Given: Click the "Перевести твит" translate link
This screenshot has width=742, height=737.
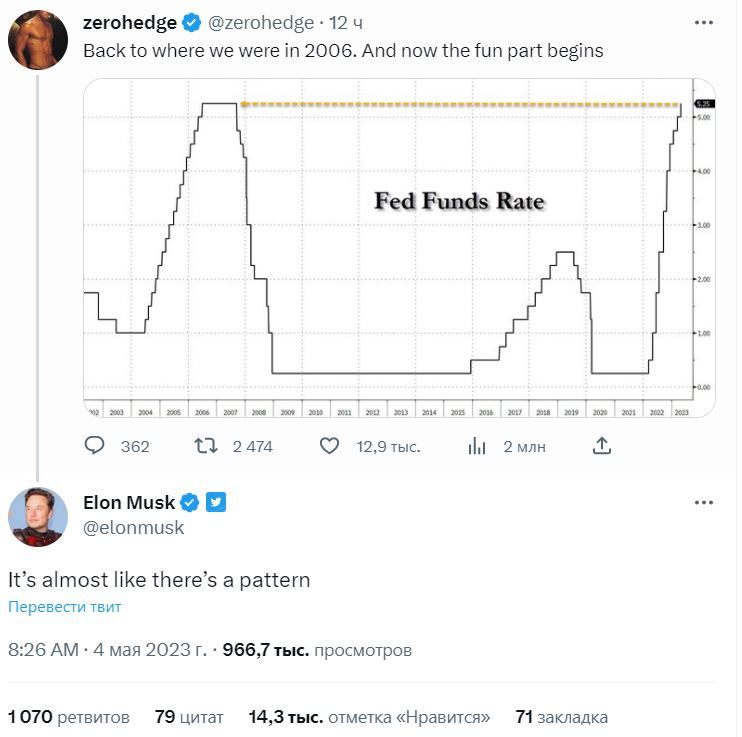Looking at the screenshot, I should pyautogui.click(x=65, y=607).
